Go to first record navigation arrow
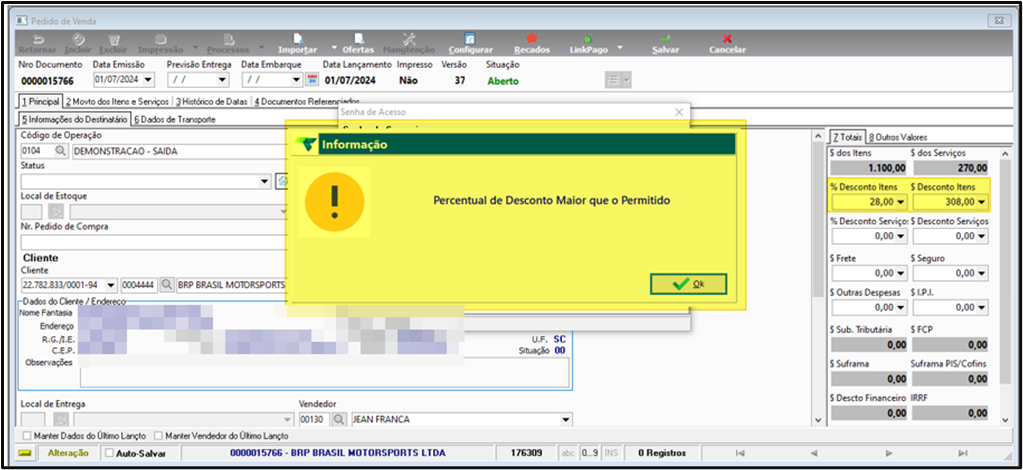 739,453
